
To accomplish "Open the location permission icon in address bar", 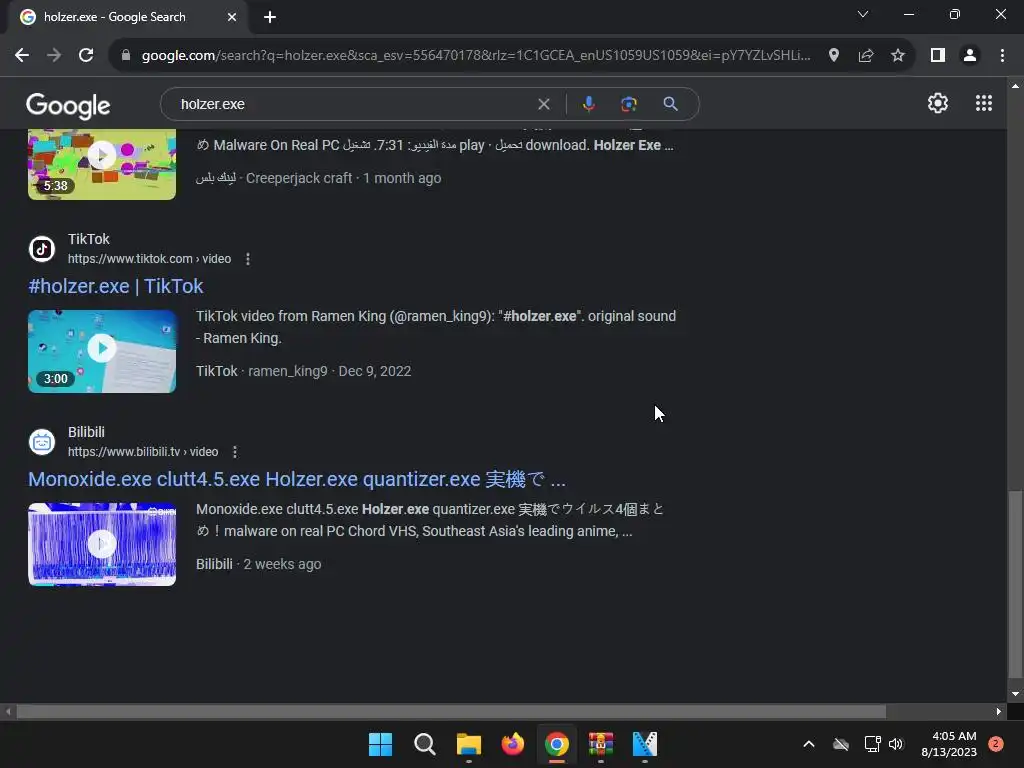I will [833, 56].
